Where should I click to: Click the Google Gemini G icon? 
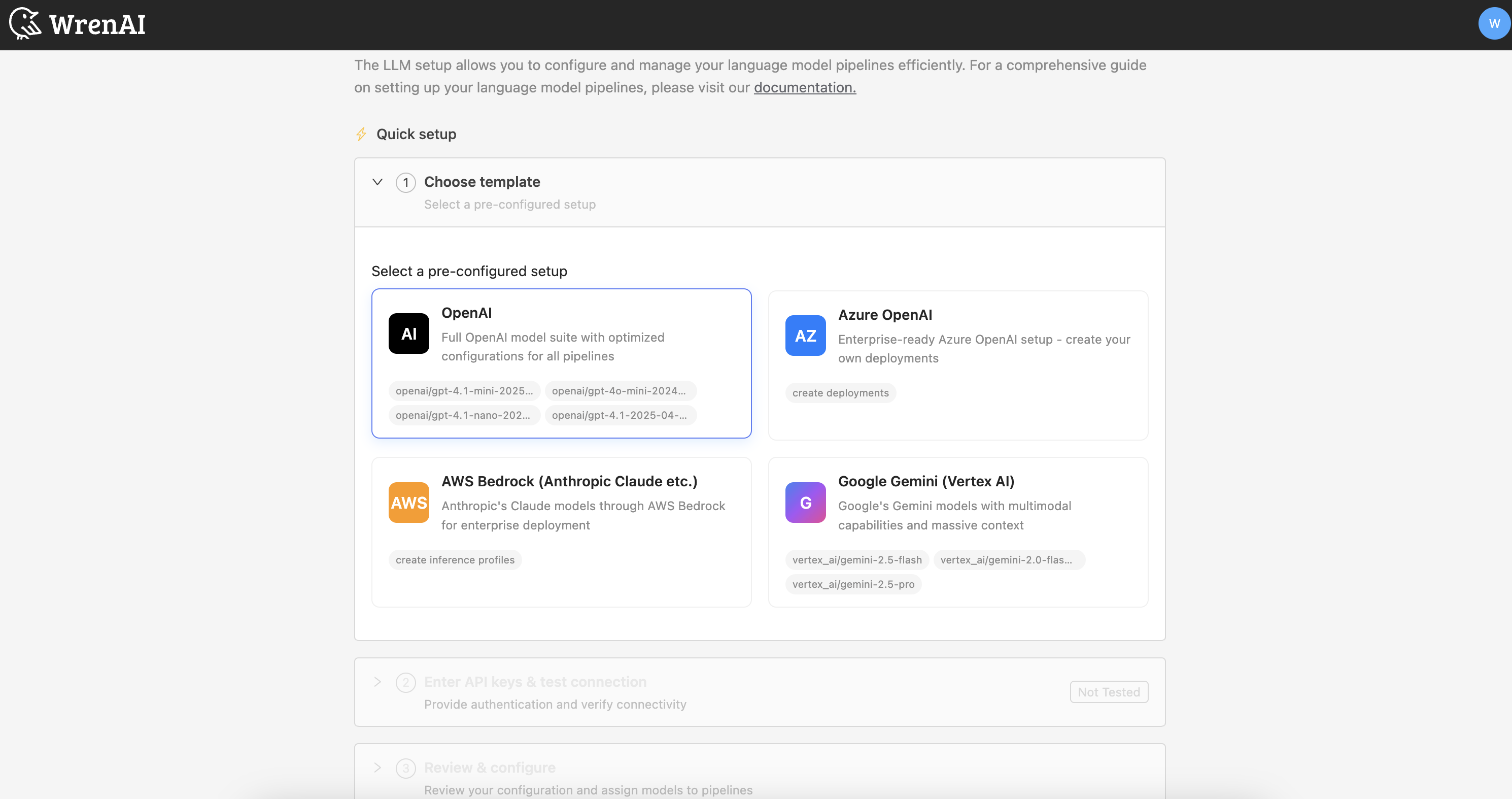805,502
